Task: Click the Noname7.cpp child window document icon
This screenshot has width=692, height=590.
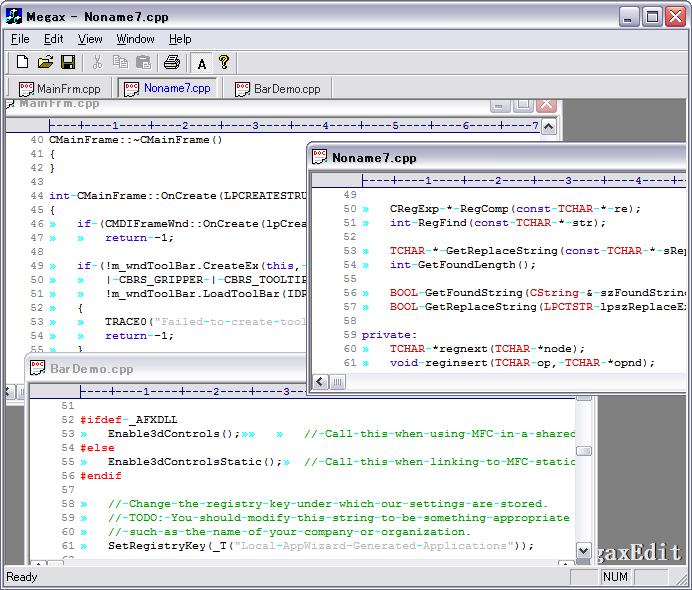Action: tap(319, 157)
